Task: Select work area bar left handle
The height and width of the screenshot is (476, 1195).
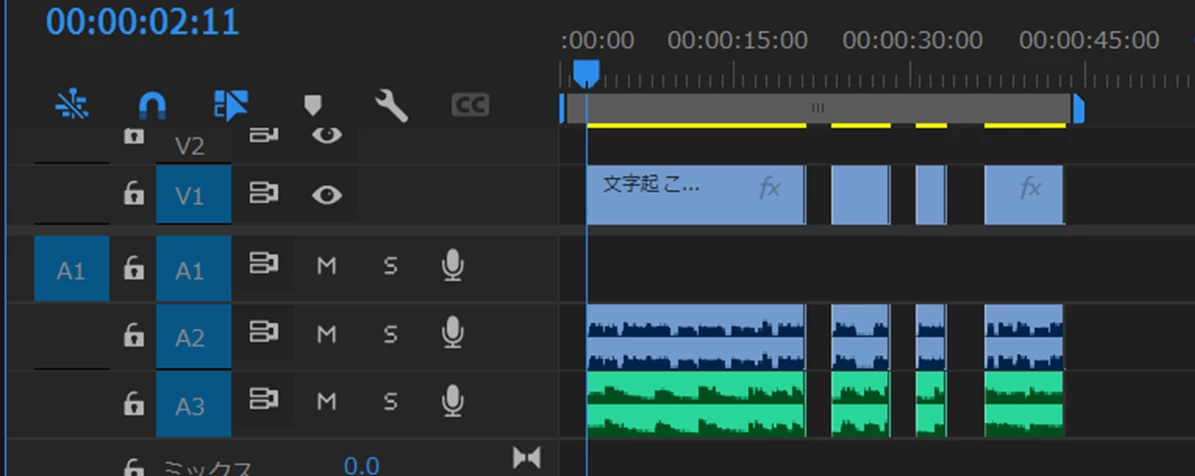Action: 562,108
